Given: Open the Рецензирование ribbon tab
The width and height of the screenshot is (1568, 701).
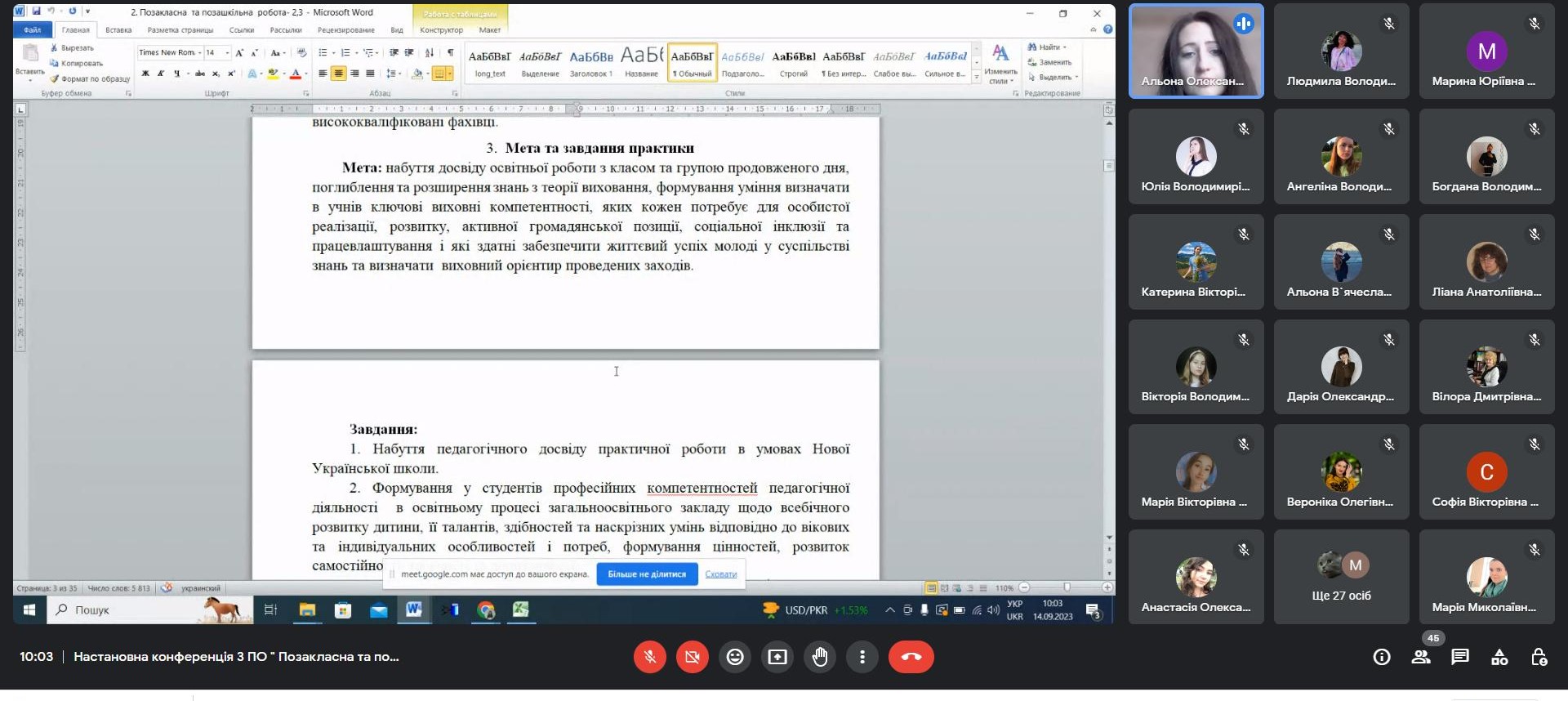Looking at the screenshot, I should [345, 30].
